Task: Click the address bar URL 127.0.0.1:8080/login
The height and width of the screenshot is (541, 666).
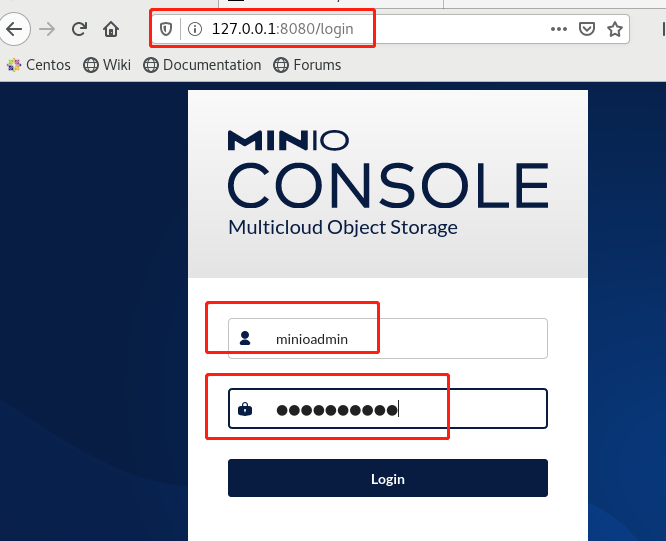Action: (x=282, y=29)
